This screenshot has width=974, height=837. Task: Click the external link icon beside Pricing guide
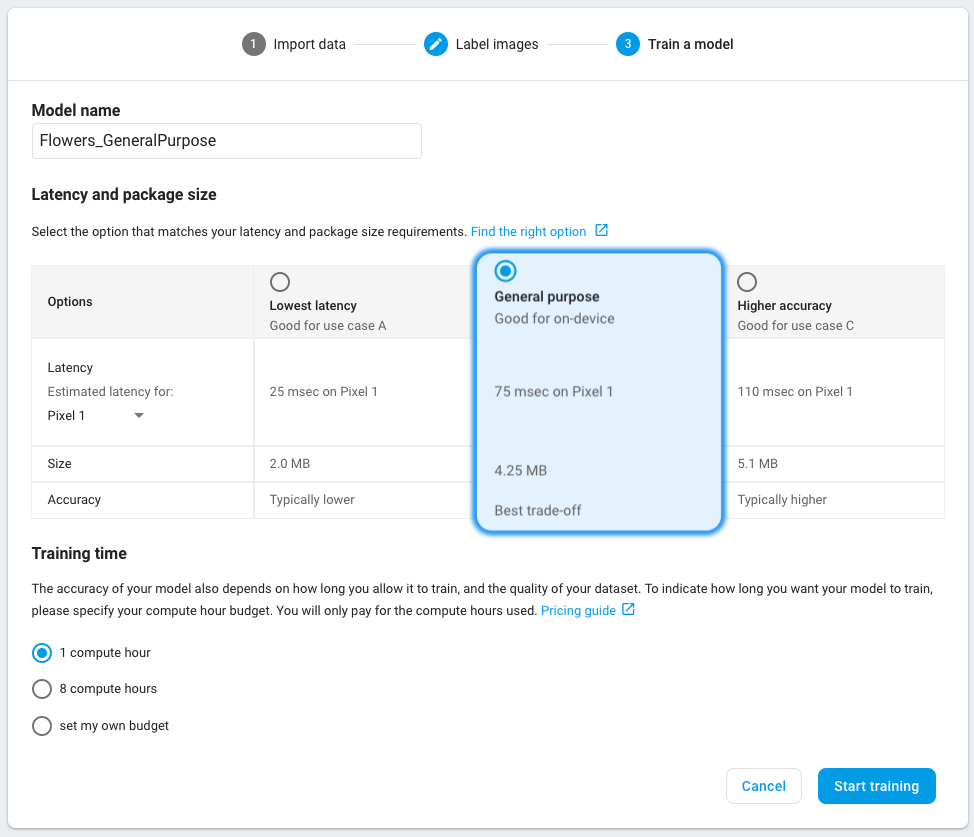point(630,610)
